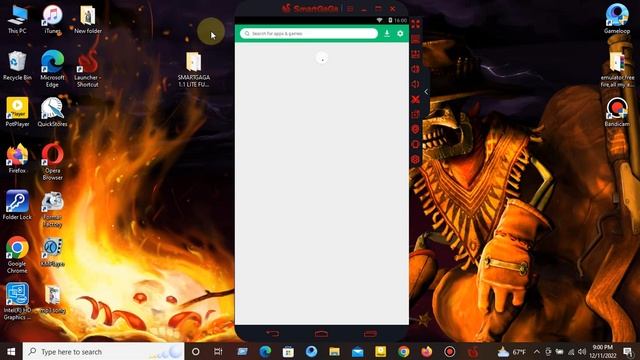Image resolution: width=640 pixels, height=360 pixels.
Task: Click the red X icon in SmartGaGa sidebar
Action: pyautogui.click(x=416, y=99)
